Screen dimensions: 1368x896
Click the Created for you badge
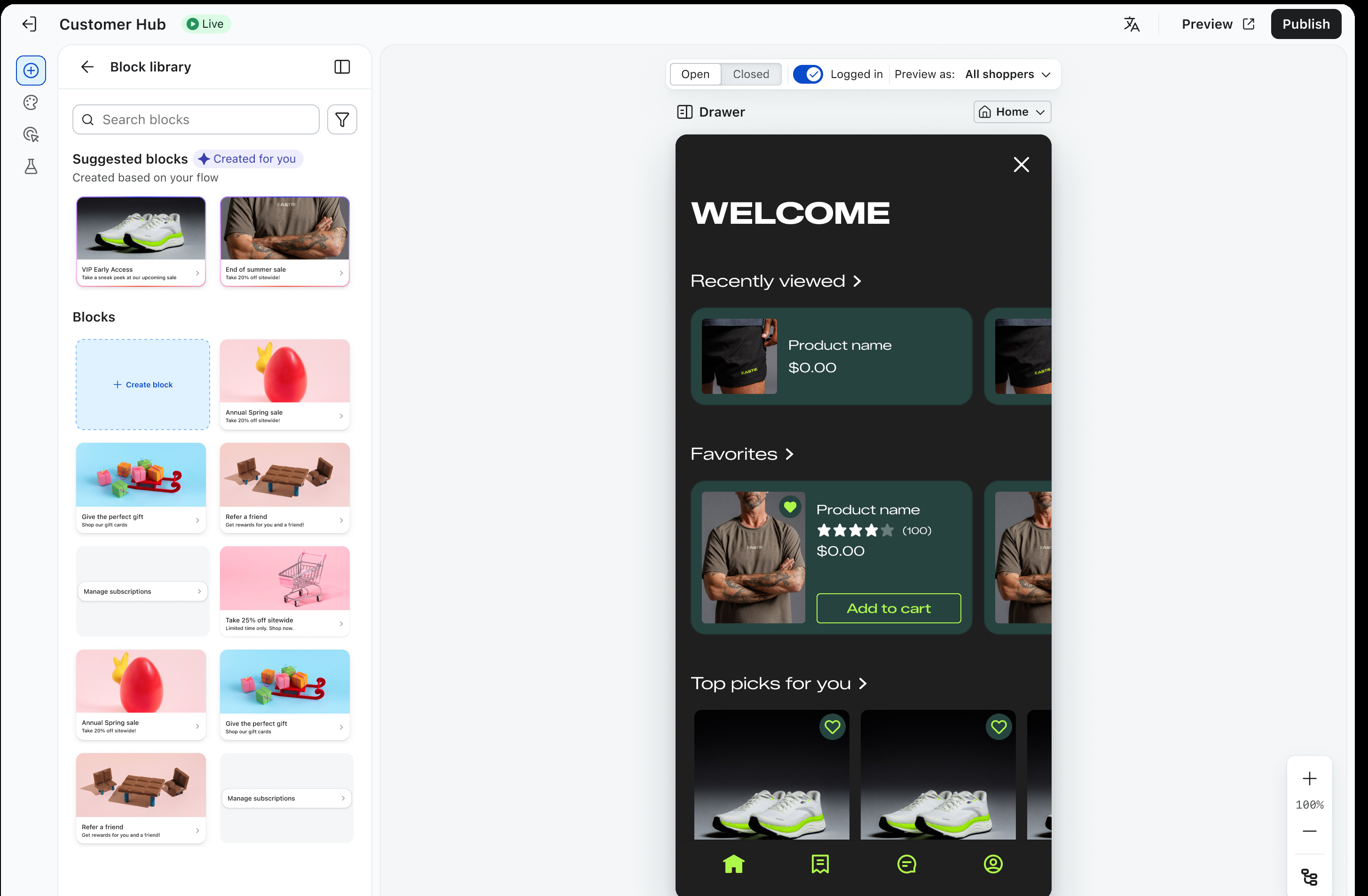point(247,159)
